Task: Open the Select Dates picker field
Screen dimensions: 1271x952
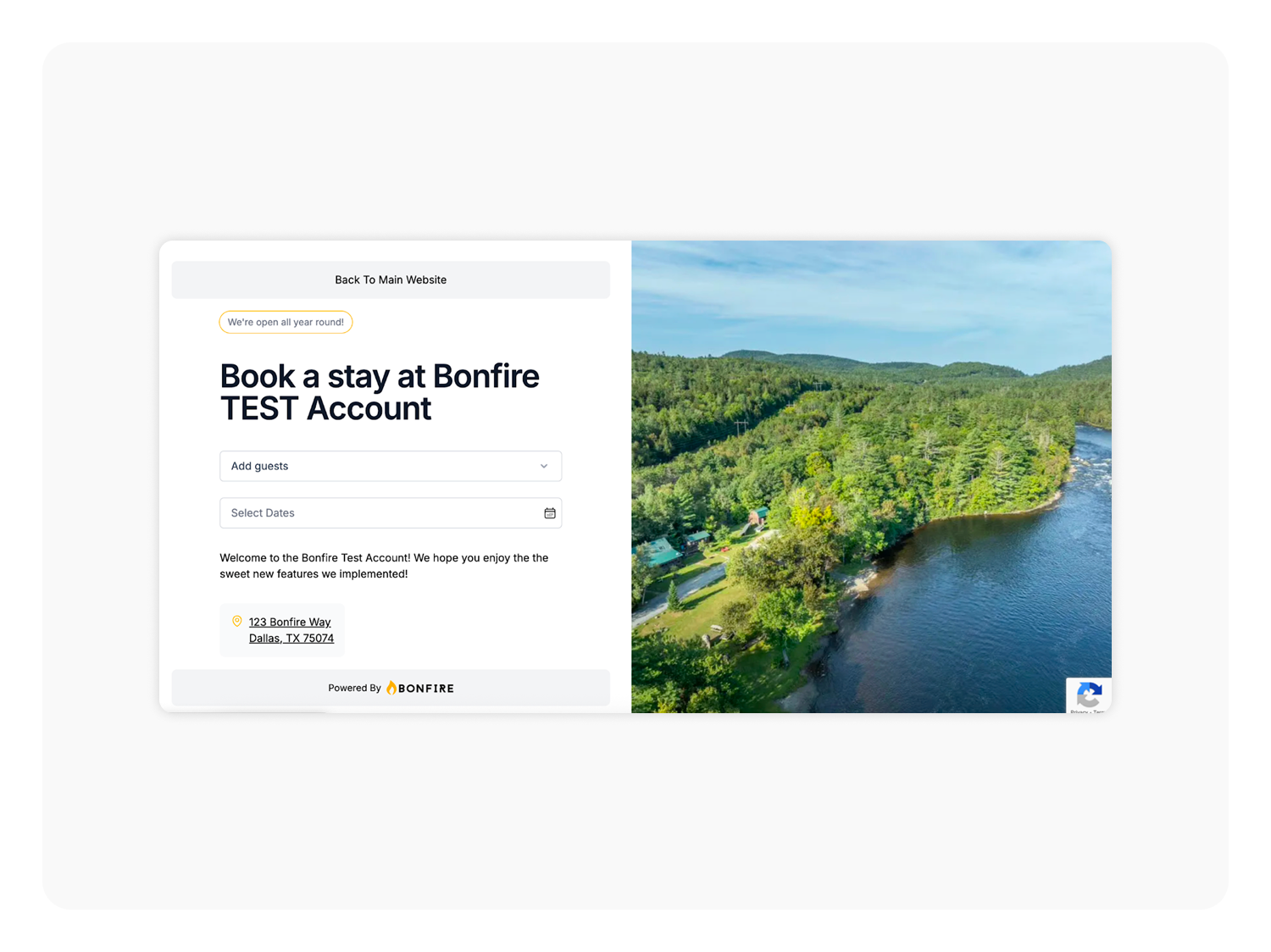Action: [391, 513]
